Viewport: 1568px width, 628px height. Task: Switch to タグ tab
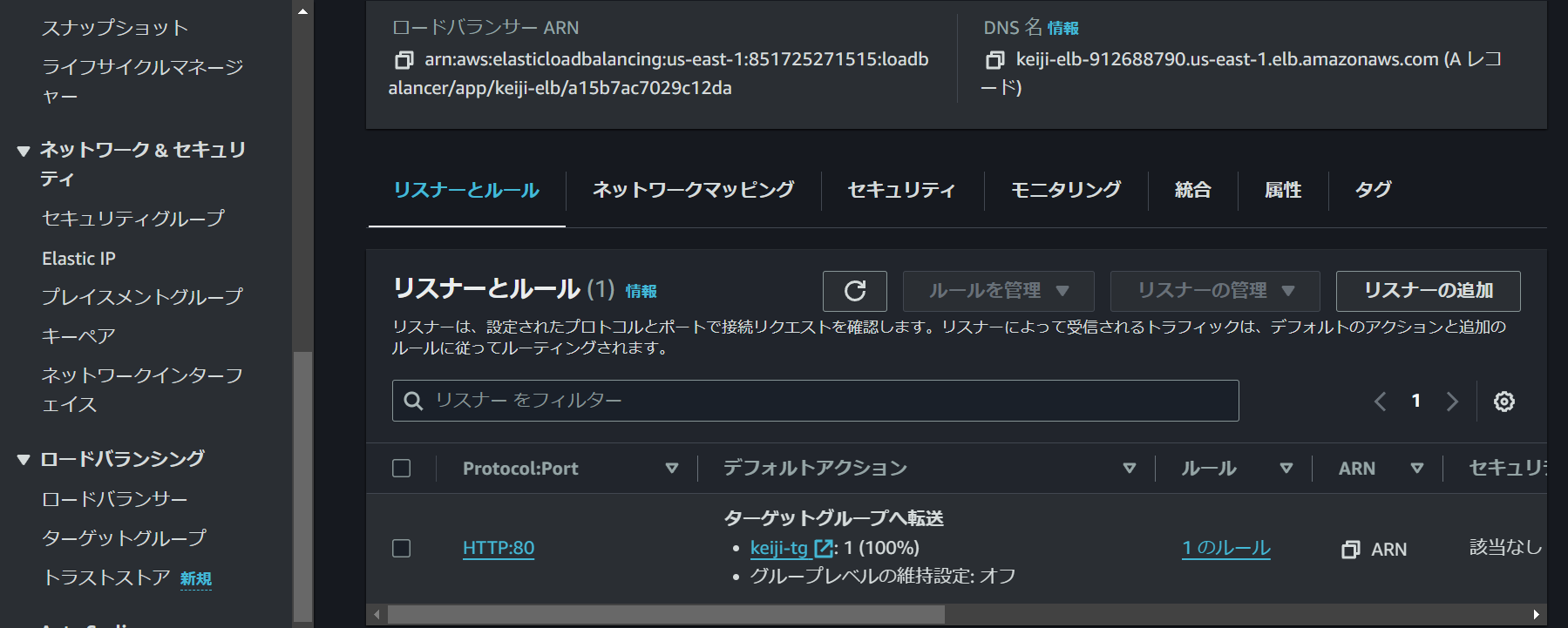tap(1373, 190)
